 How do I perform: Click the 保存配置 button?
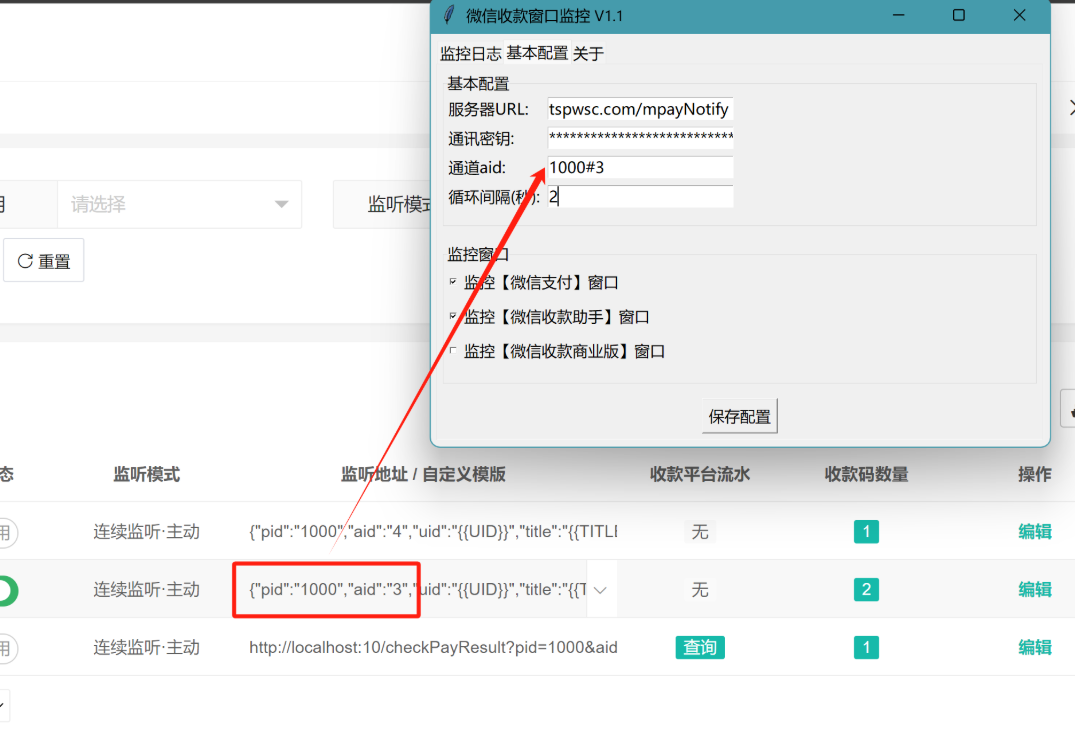coord(739,417)
